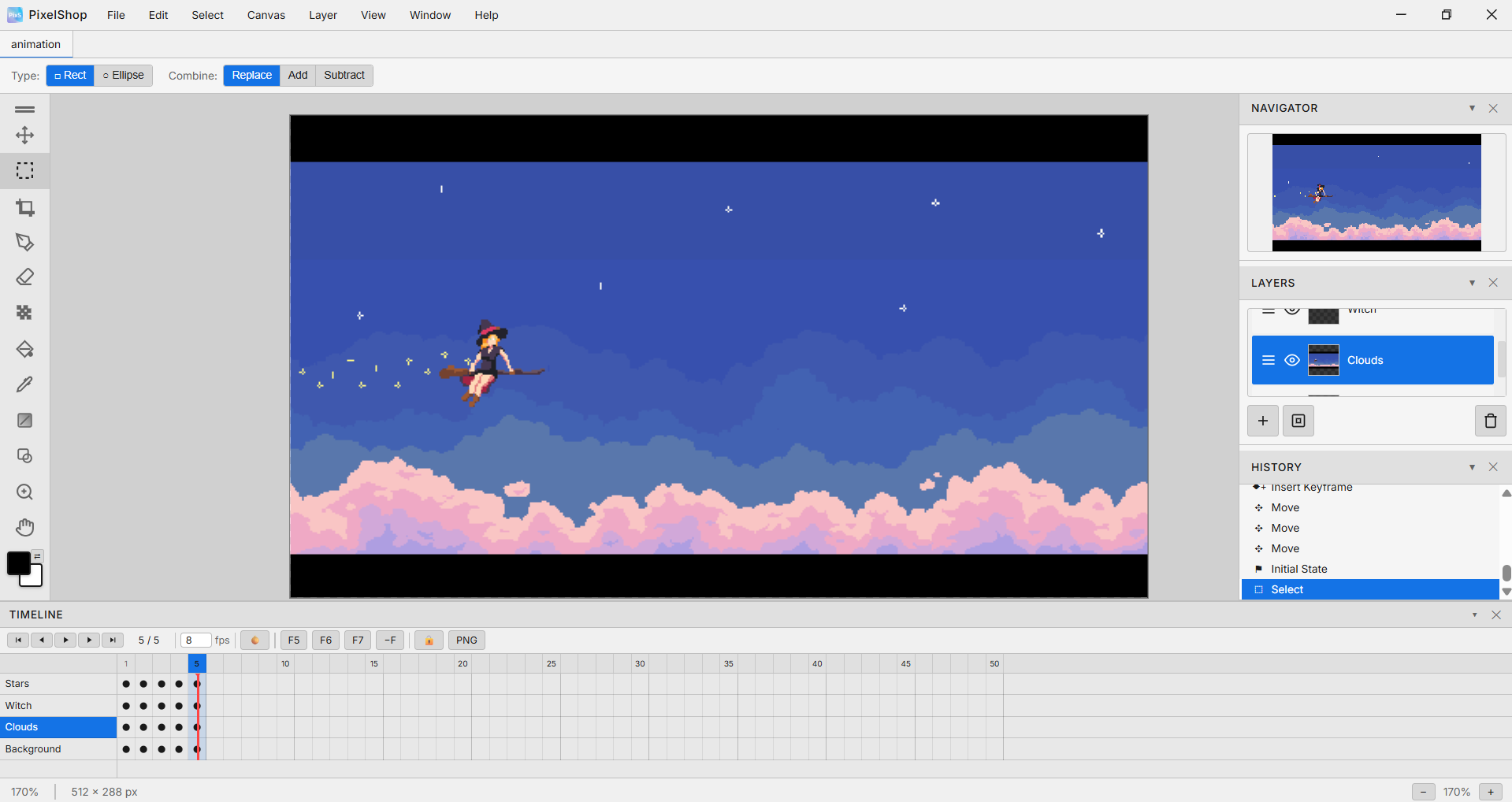
Task: Jump to the first frame
Action: click(x=18, y=640)
